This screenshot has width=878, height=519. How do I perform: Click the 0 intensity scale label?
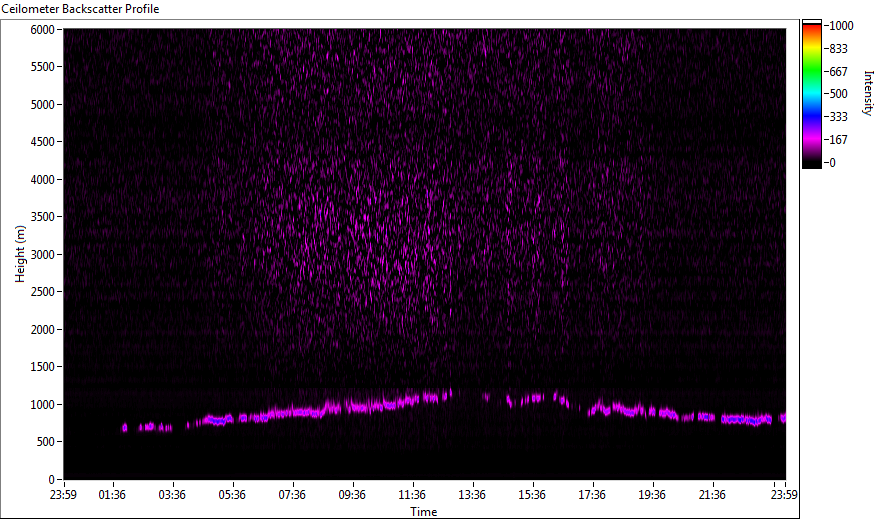[832, 163]
